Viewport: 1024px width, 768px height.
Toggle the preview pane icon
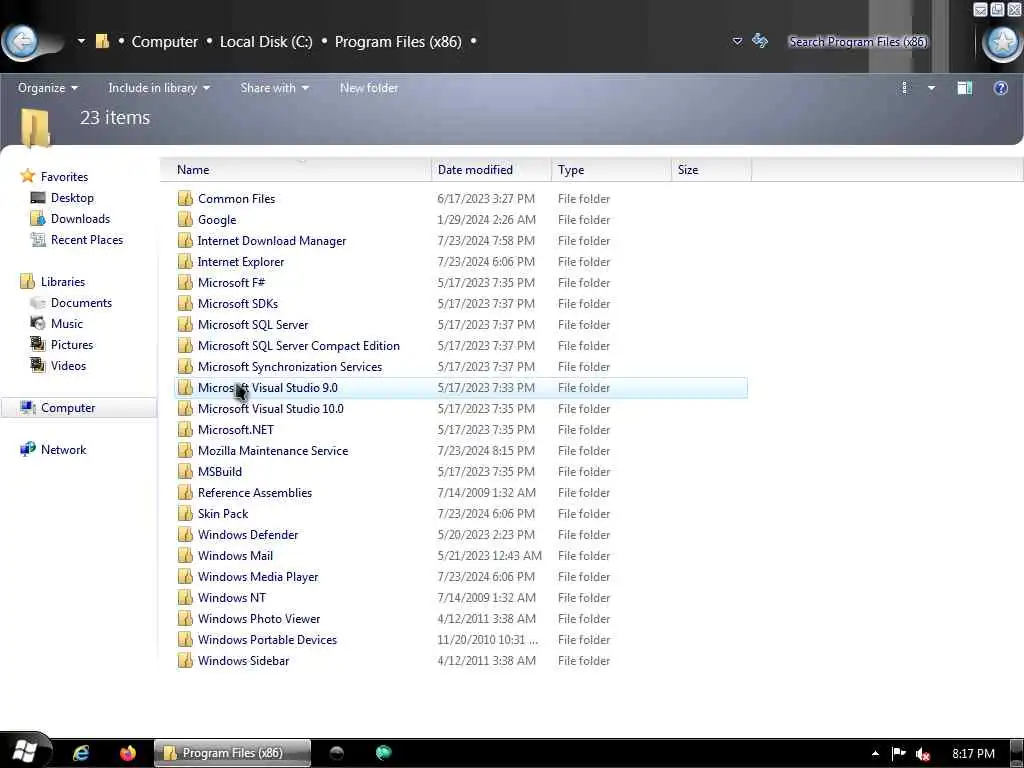pyautogui.click(x=965, y=88)
